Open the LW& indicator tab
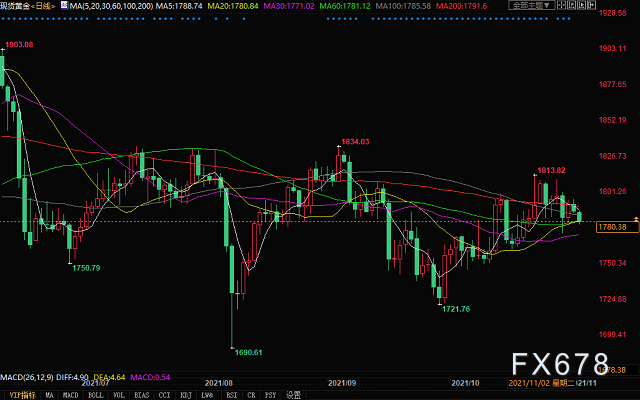The image size is (640, 400). (207, 395)
